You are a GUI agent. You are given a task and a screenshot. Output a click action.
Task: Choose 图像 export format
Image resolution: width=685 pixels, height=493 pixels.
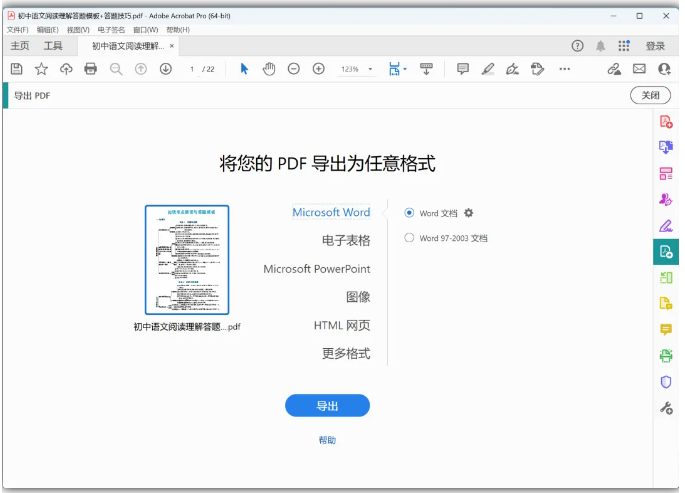click(358, 297)
